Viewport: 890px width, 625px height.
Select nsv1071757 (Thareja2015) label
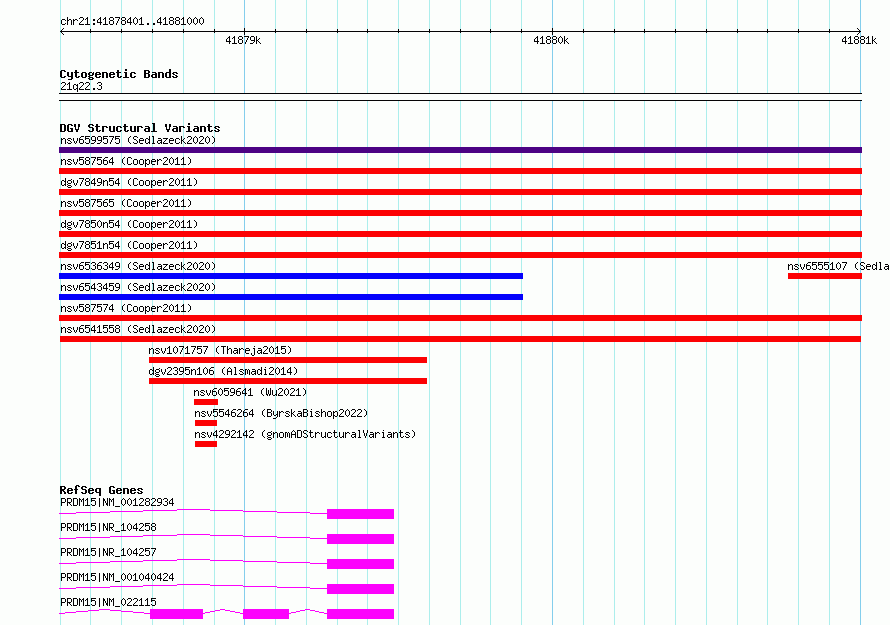220,350
